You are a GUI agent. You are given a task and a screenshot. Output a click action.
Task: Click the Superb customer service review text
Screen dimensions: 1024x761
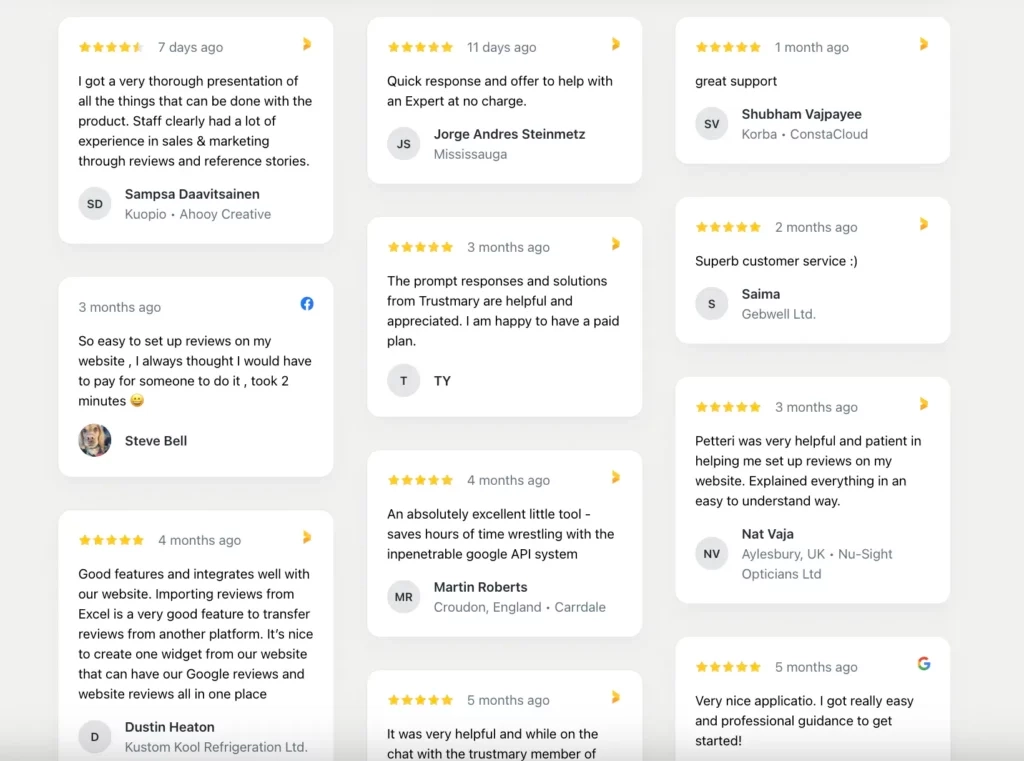(x=776, y=261)
